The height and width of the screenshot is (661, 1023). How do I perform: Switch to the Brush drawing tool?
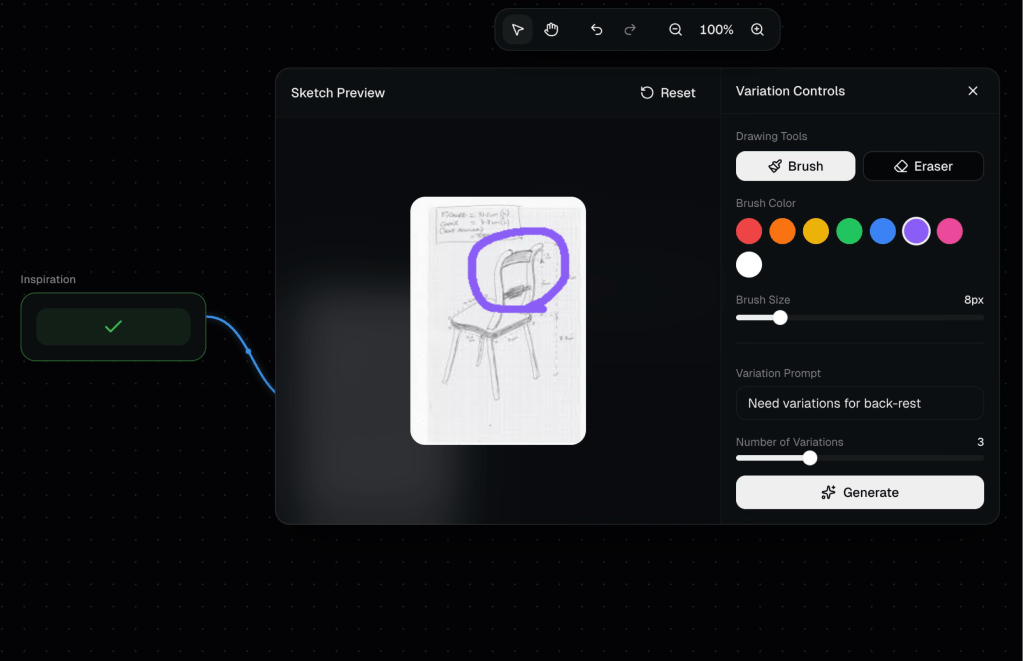tap(795, 166)
